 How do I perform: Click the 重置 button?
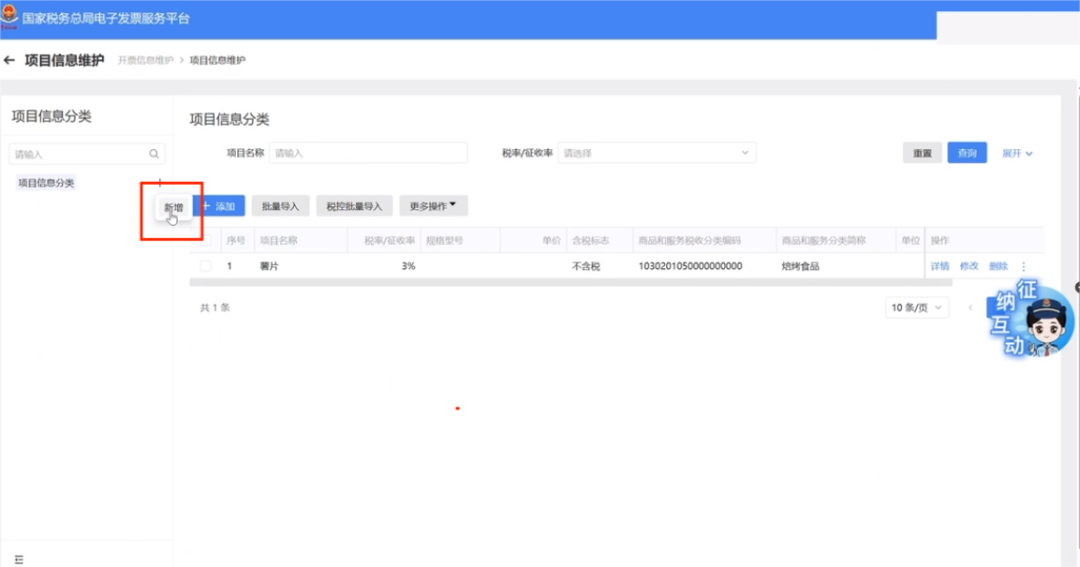pos(922,153)
